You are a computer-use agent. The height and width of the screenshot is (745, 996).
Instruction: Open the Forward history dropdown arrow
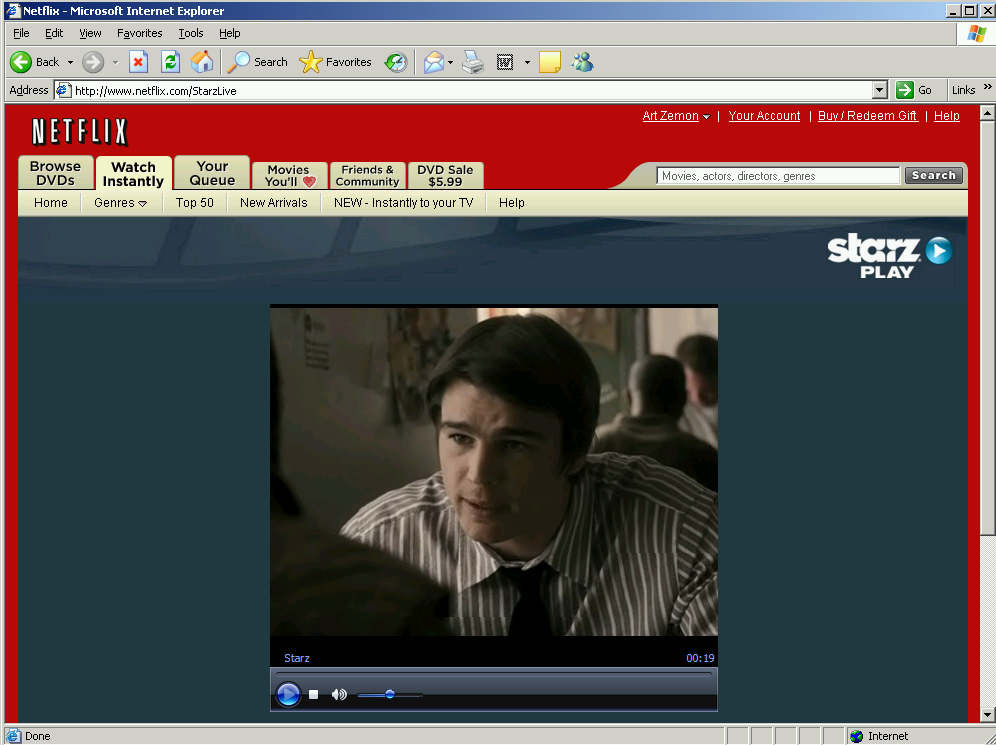(116, 62)
